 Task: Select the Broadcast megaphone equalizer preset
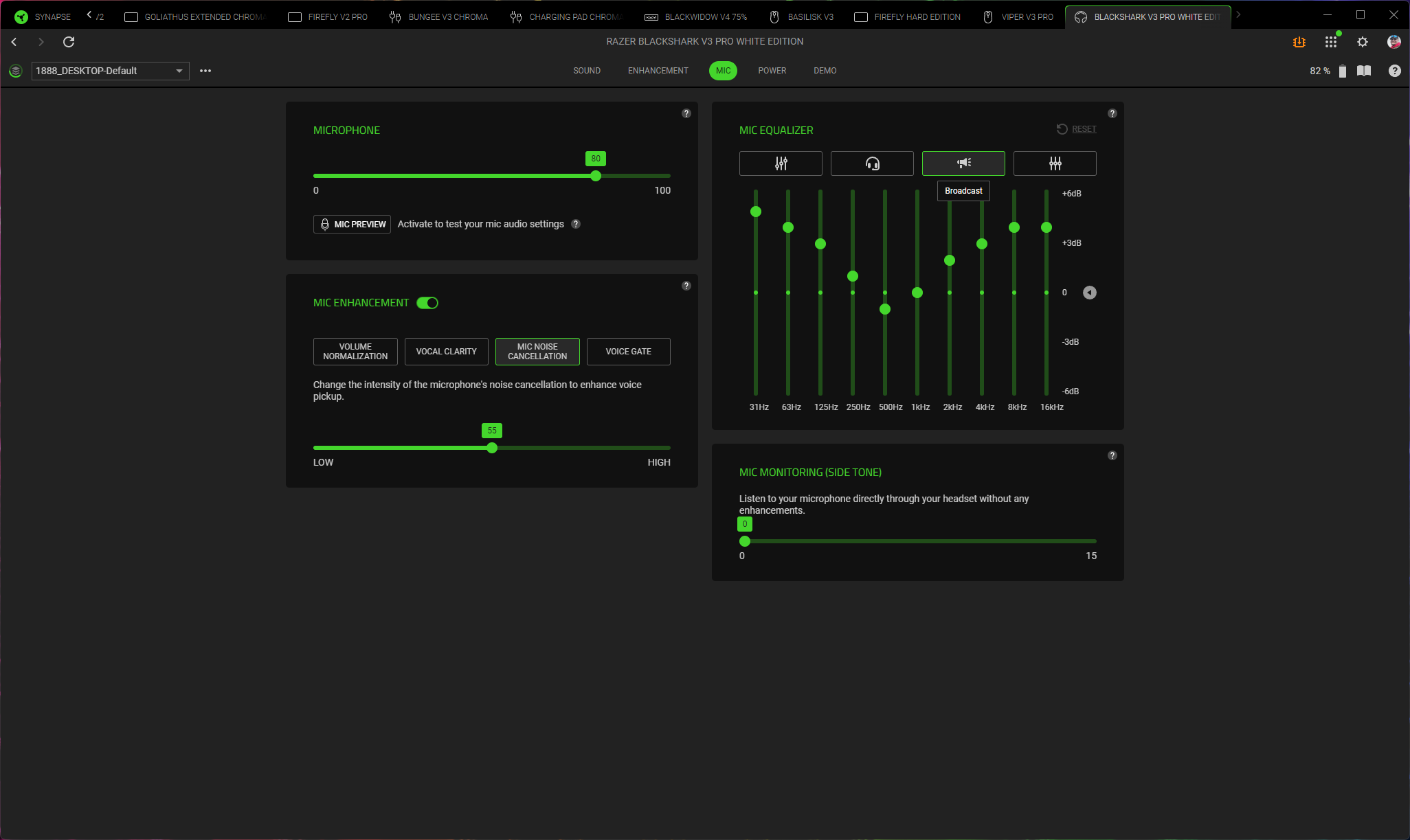pyautogui.click(x=963, y=163)
